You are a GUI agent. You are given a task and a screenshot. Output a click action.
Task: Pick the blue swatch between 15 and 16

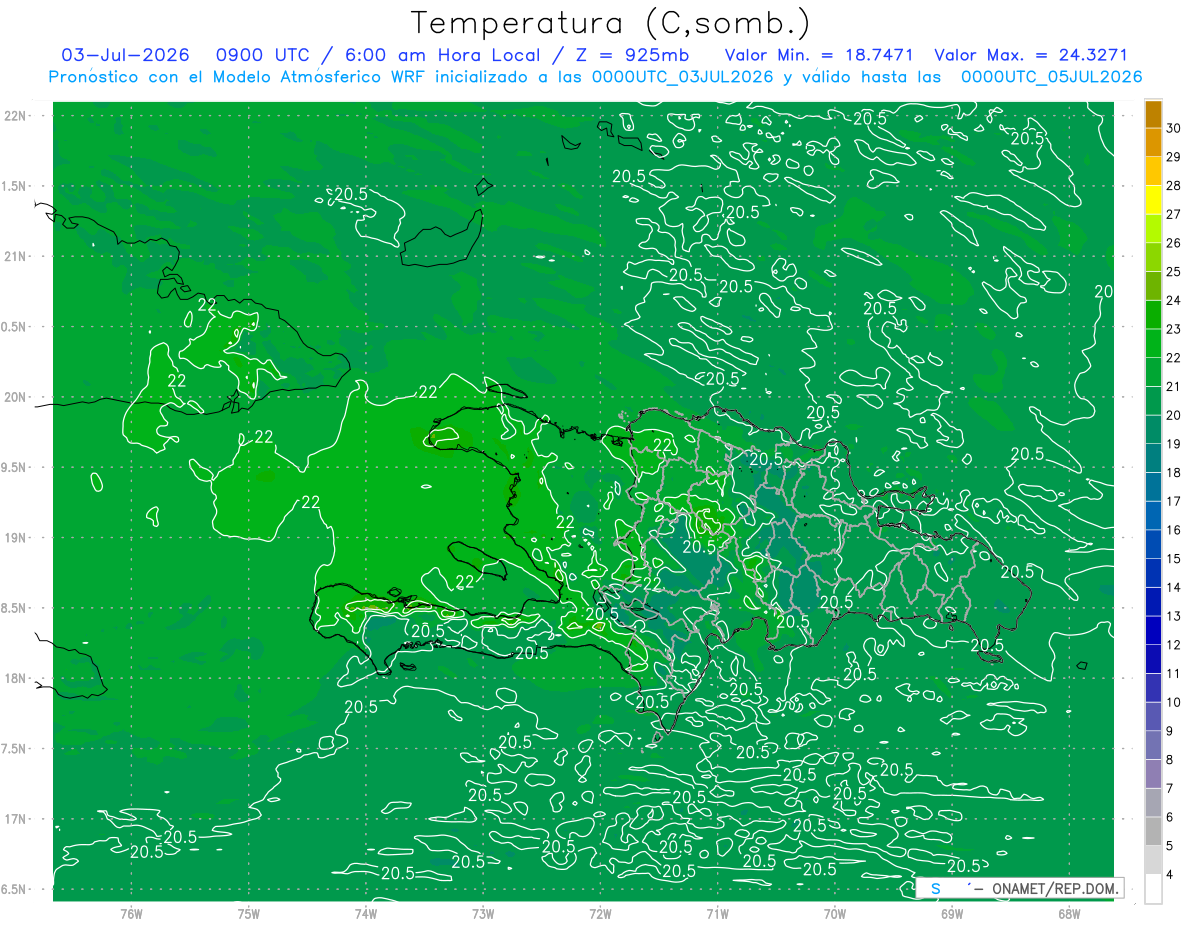pyautogui.click(x=1154, y=545)
